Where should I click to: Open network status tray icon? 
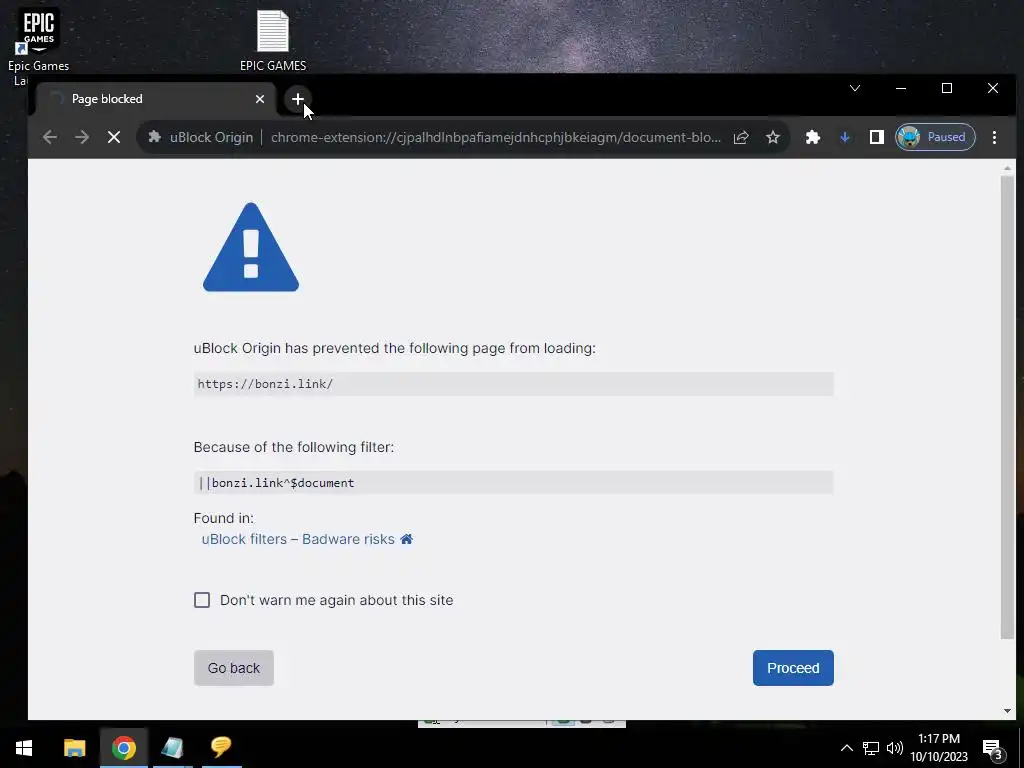tap(871, 748)
